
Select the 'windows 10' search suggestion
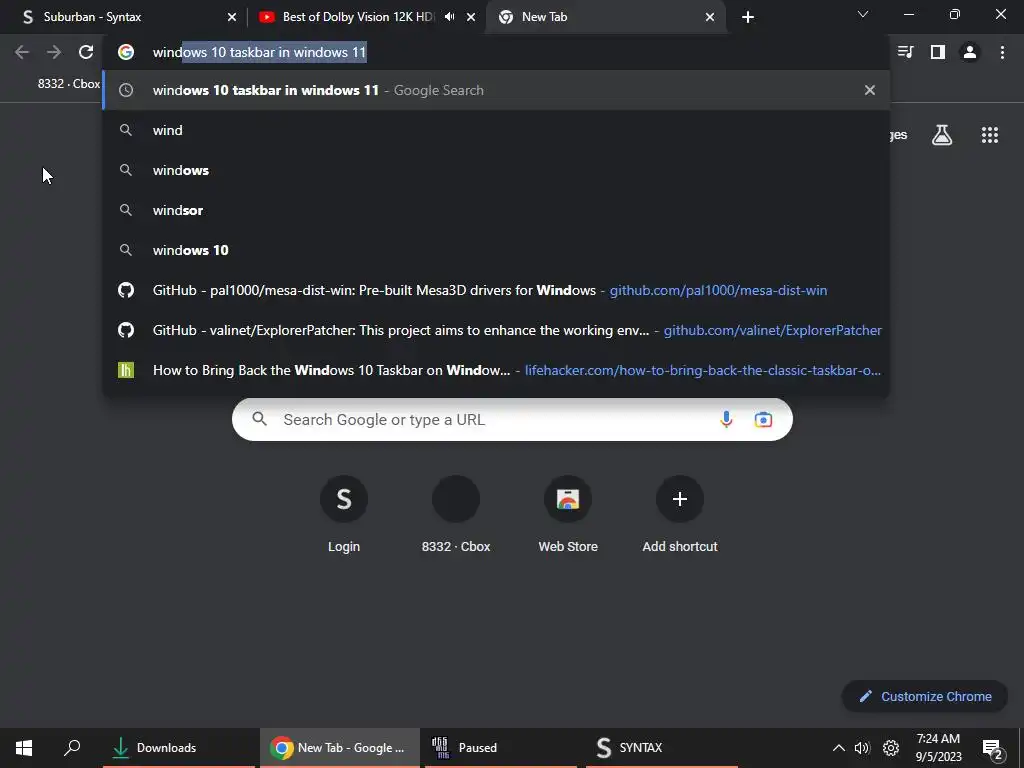(x=496, y=250)
